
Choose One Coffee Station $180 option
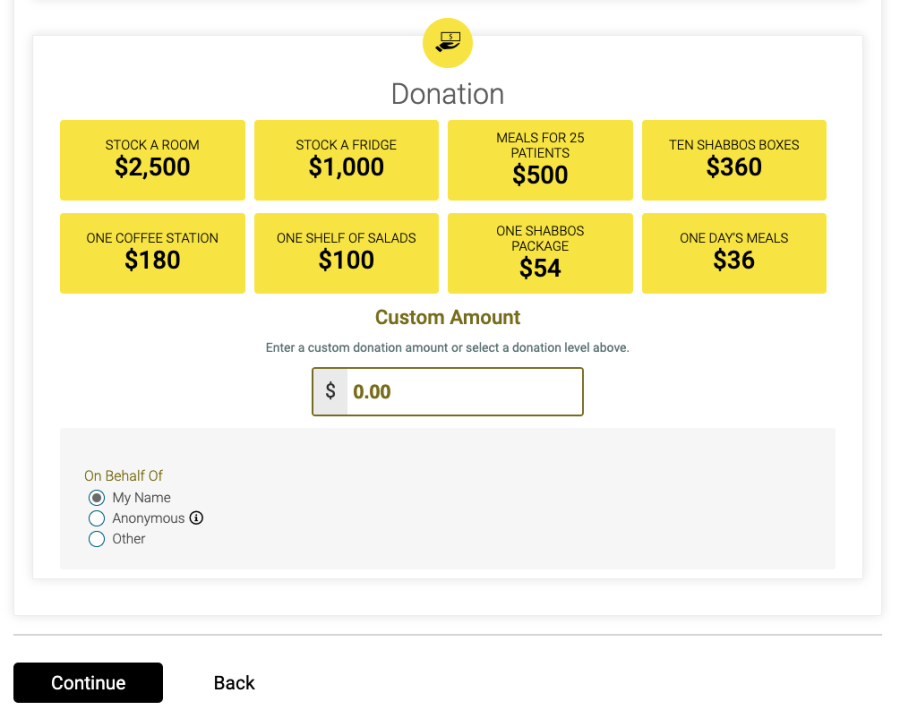[152, 253]
